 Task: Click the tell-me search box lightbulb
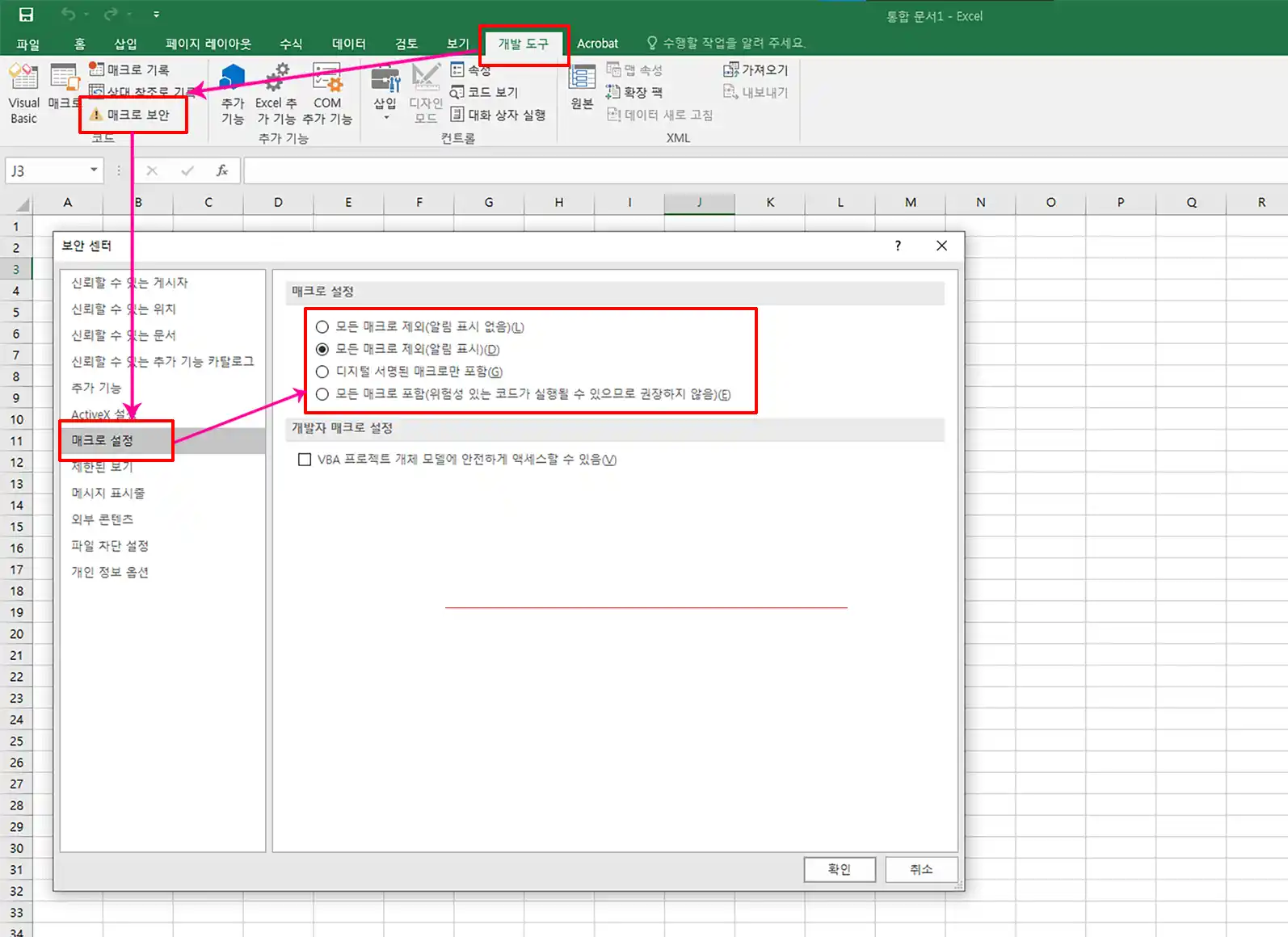pos(652,43)
